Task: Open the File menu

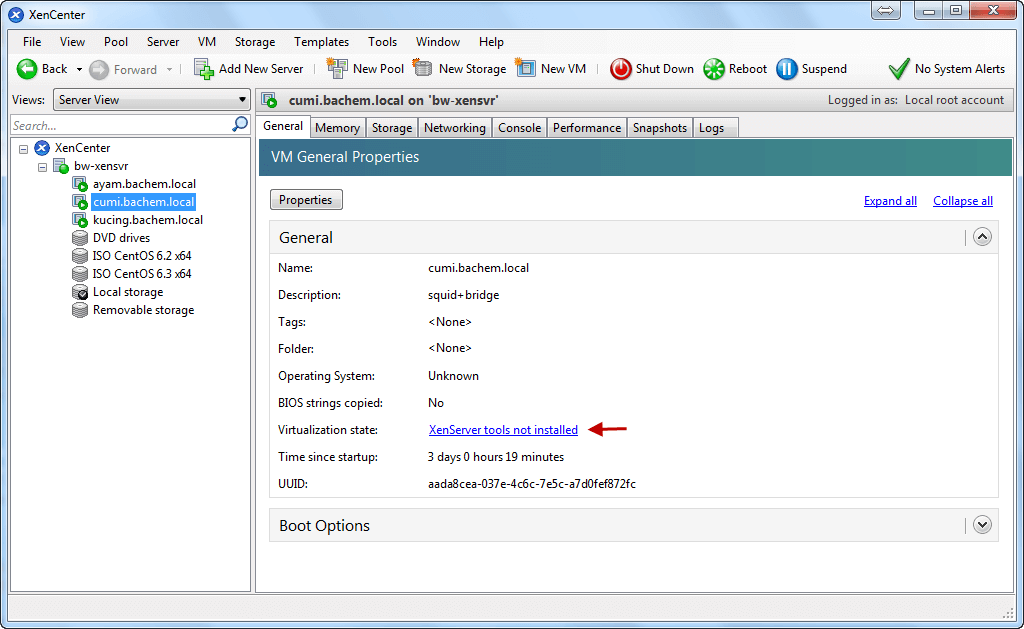Action: click(x=32, y=42)
